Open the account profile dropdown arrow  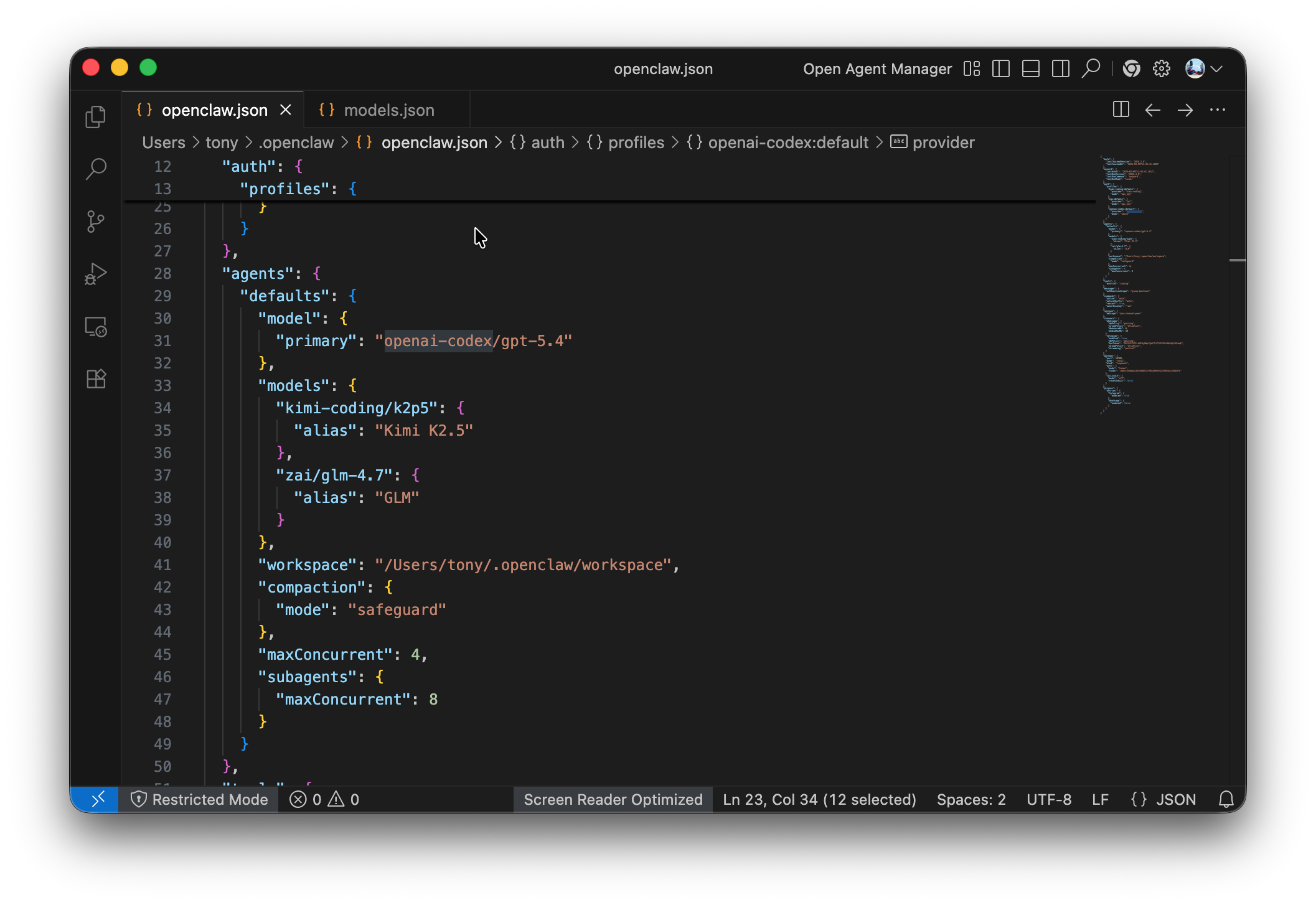[1217, 68]
